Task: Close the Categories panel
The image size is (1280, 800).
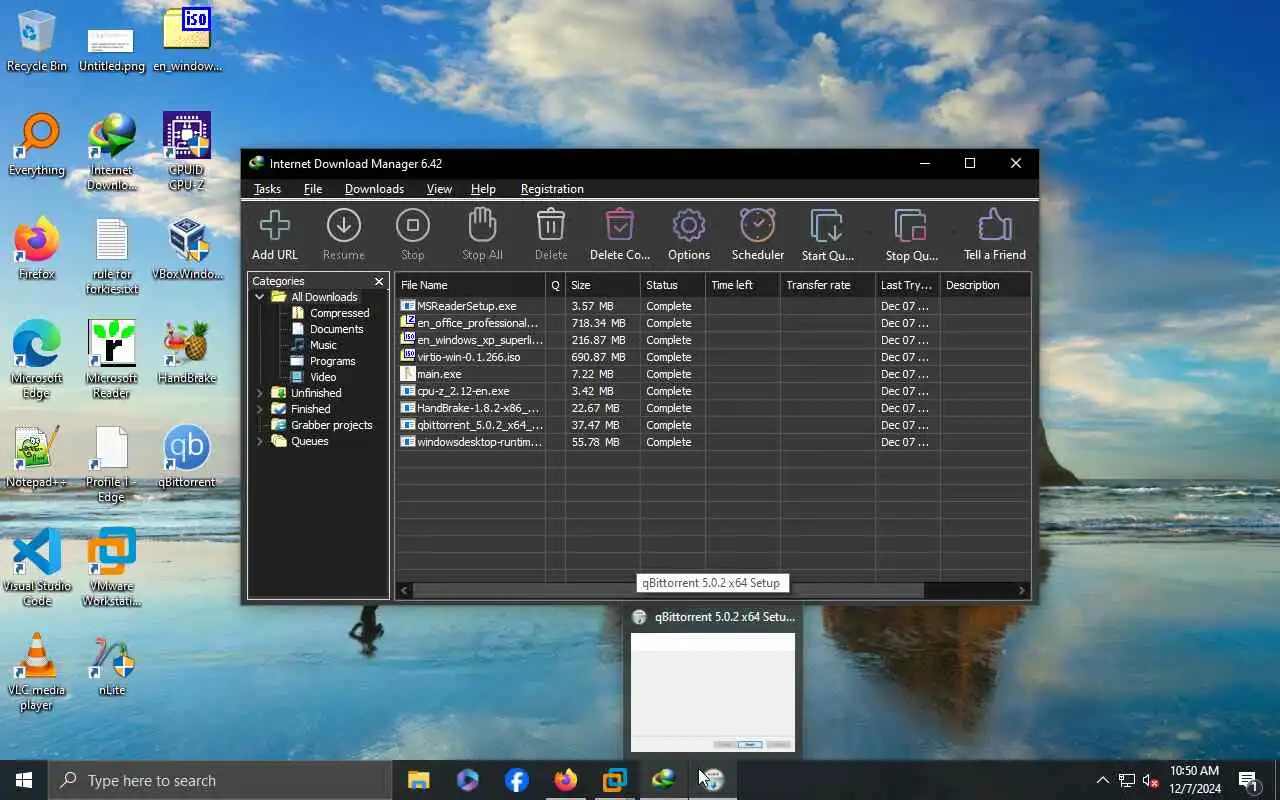Action: (x=379, y=282)
